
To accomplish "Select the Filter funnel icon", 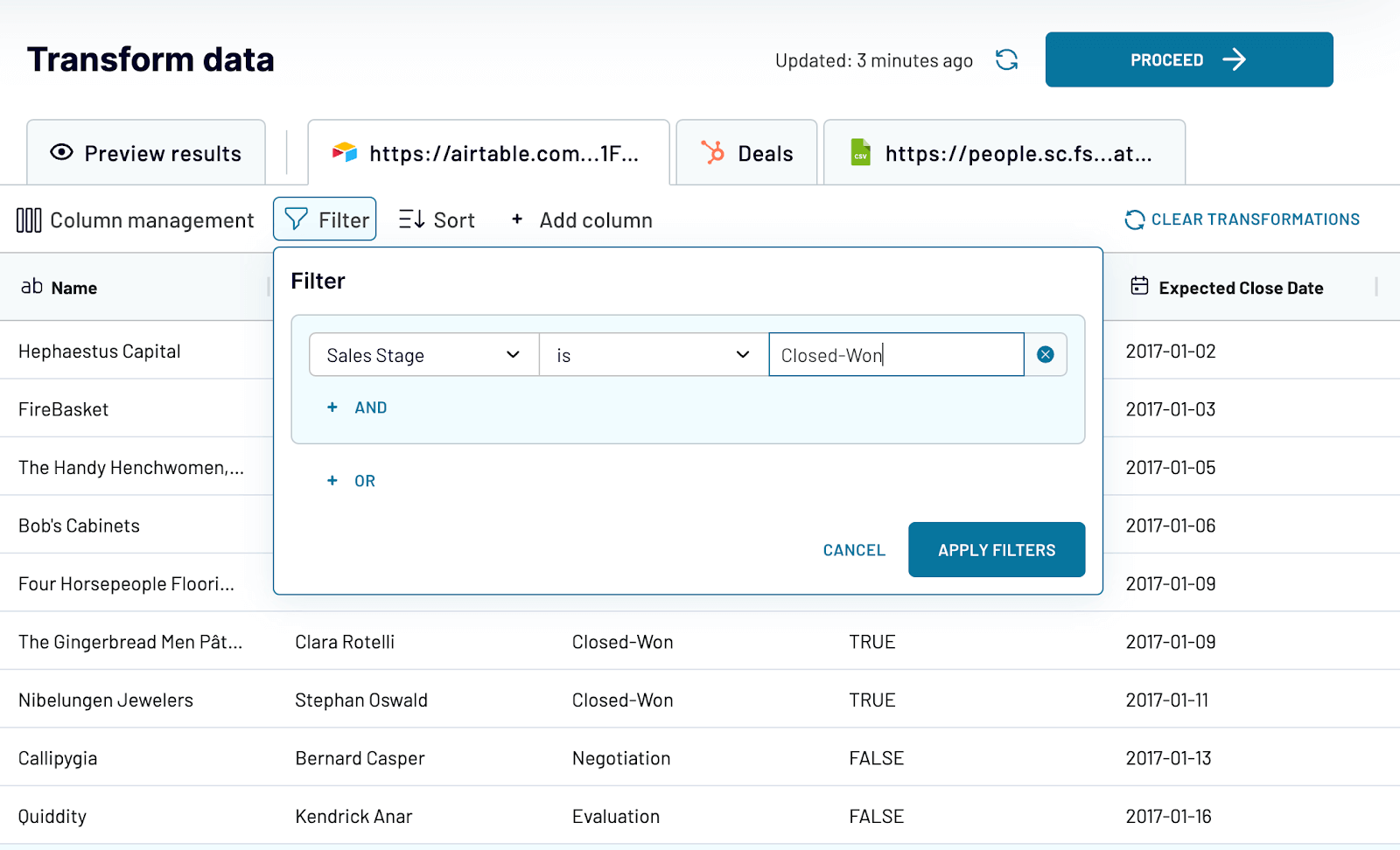I will (297, 219).
